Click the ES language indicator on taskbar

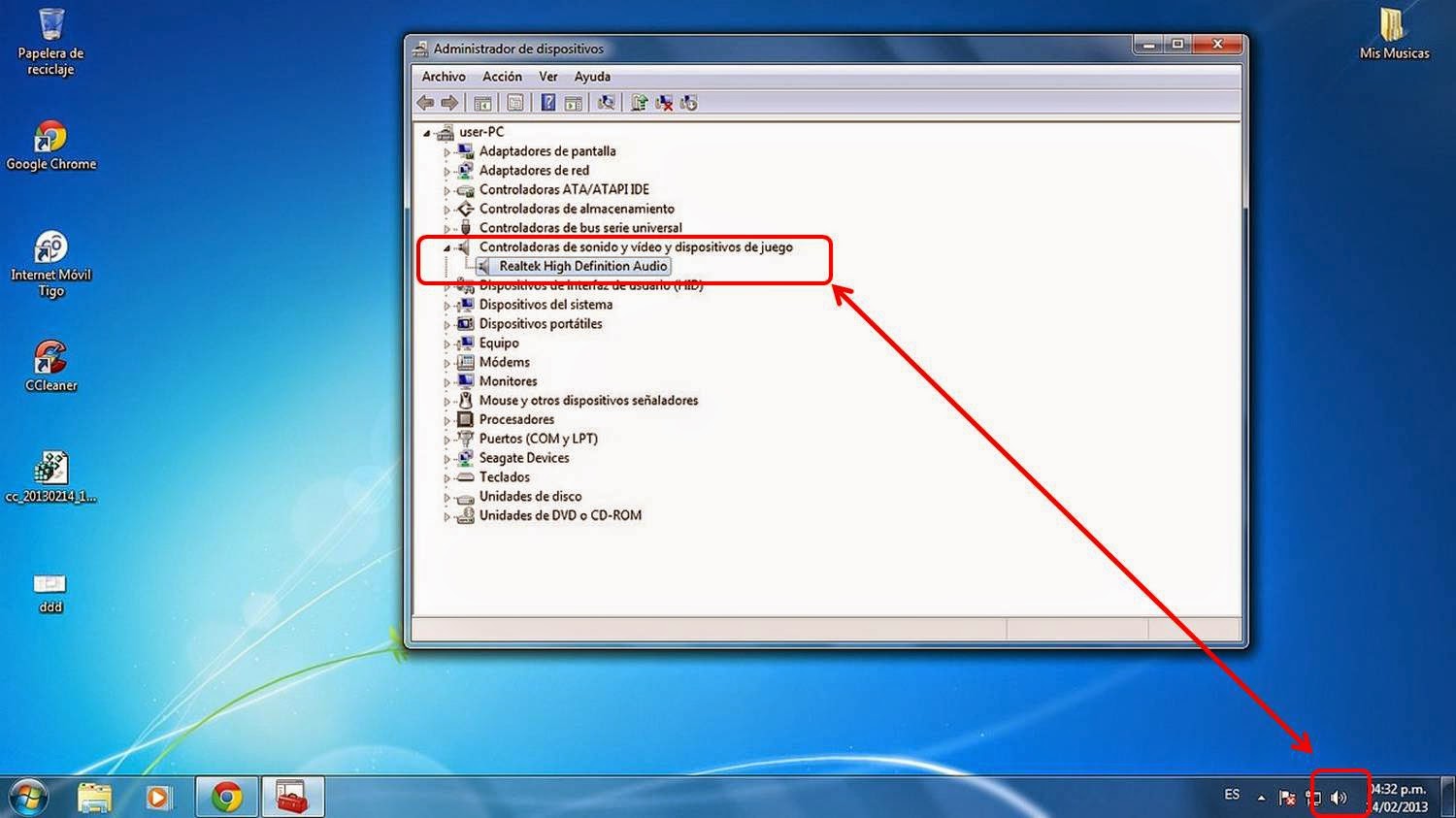tap(1231, 796)
